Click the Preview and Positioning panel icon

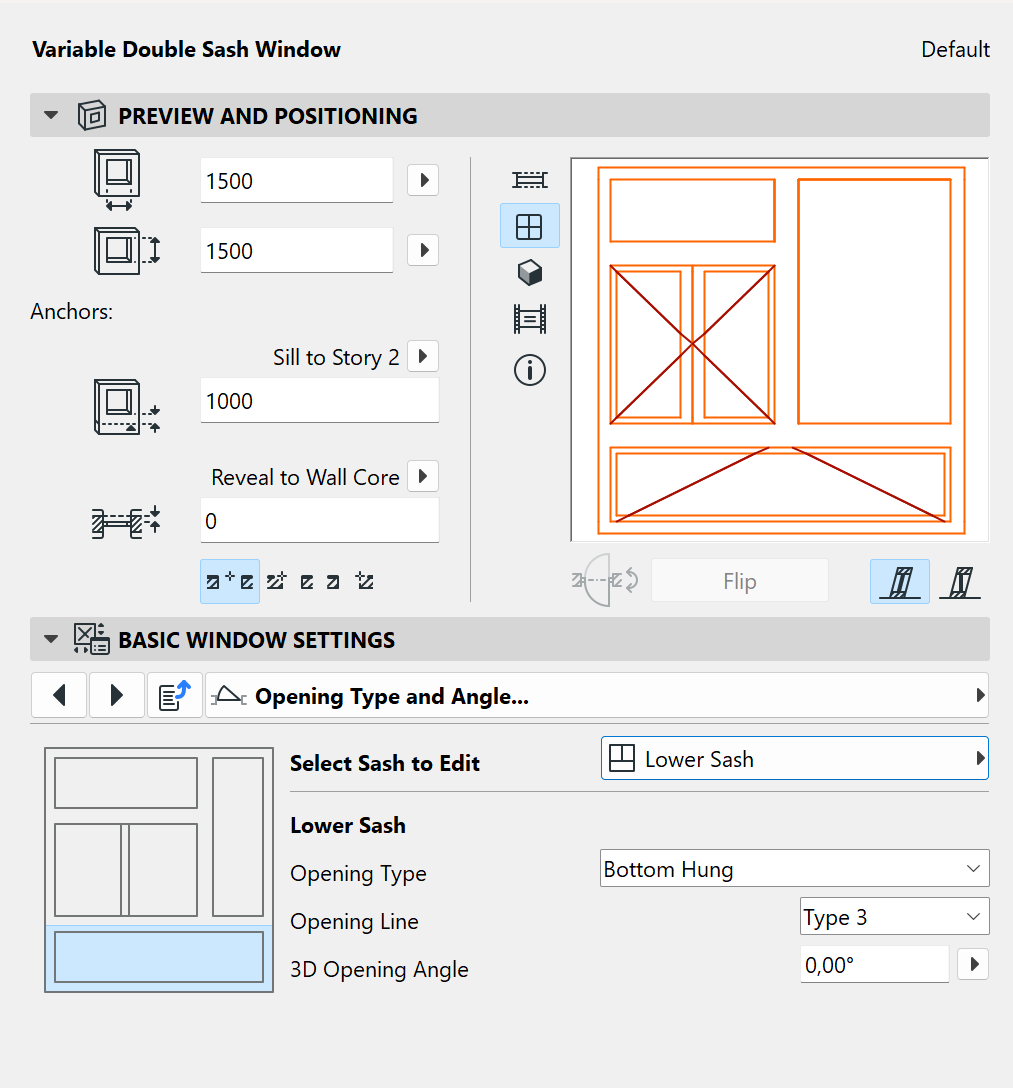(x=92, y=115)
